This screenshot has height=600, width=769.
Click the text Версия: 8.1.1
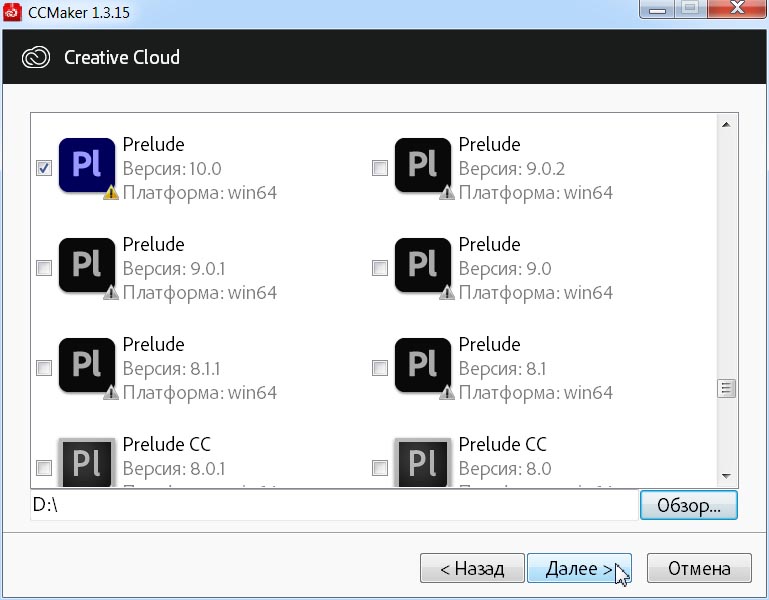[x=172, y=368]
